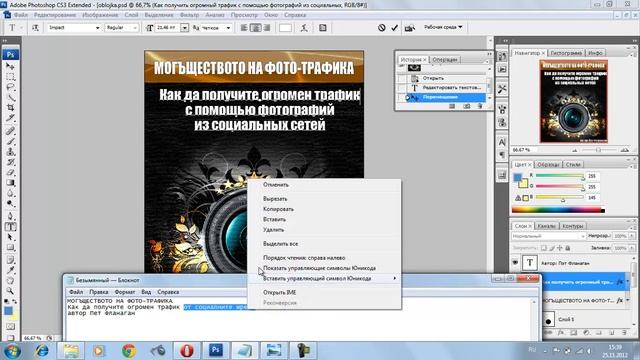Select the Lasso tool
The height and width of the screenshot is (360, 640).
11,87
